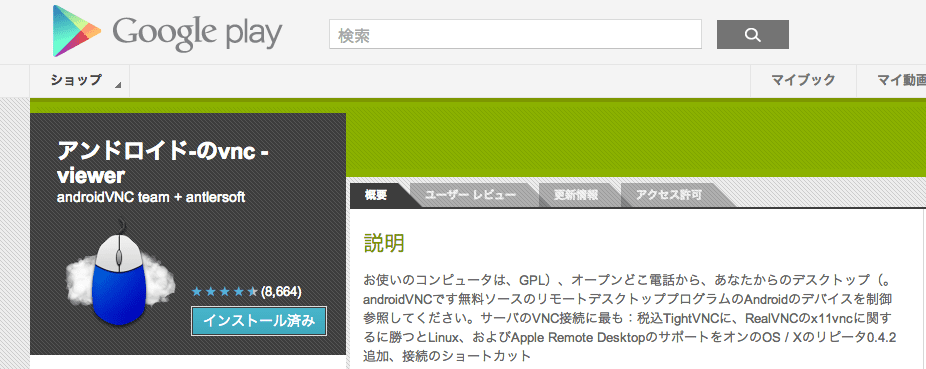Go to マイブック
Viewport: 926px width, 369px height.
click(803, 81)
